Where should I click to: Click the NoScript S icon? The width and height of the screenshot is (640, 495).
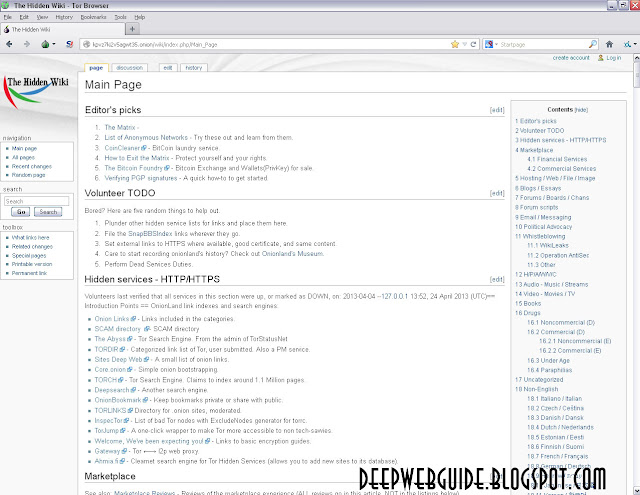click(x=69, y=44)
